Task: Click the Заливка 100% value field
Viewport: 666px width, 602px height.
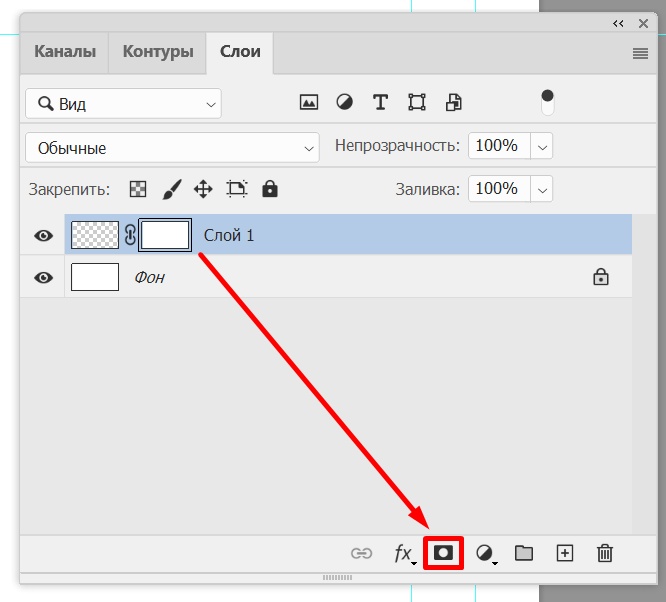Action: pos(499,189)
